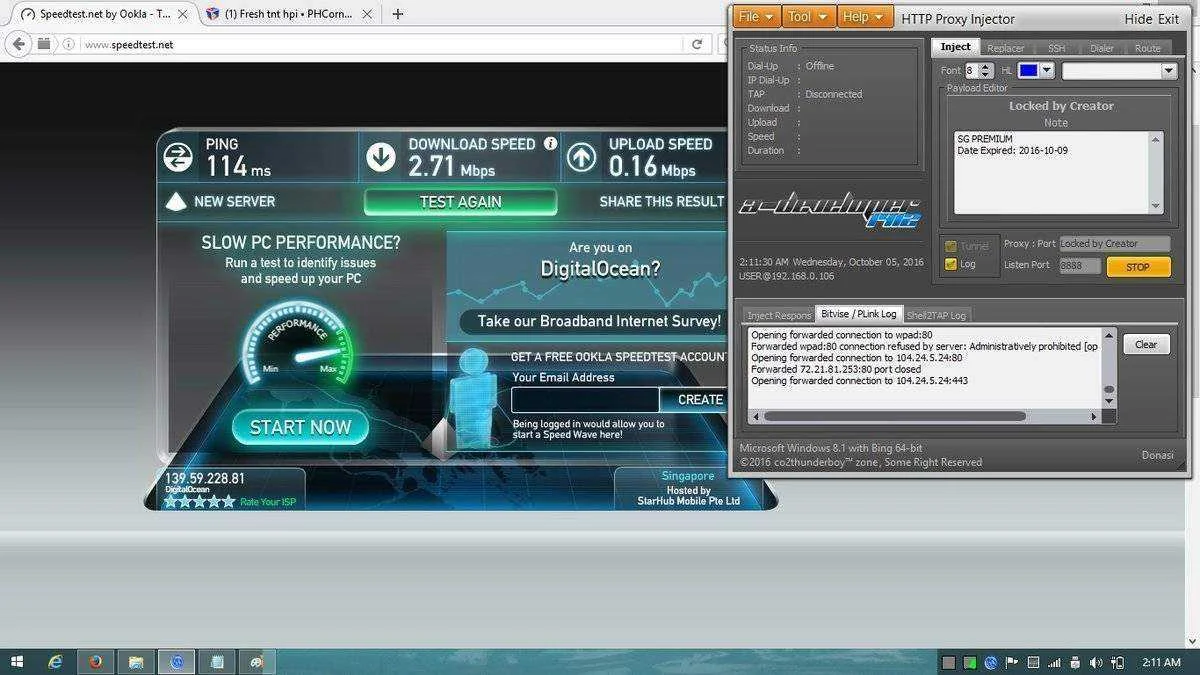This screenshot has width=1200, height=675.
Task: Open the notepad-like taskbar app icon
Action: point(217,662)
